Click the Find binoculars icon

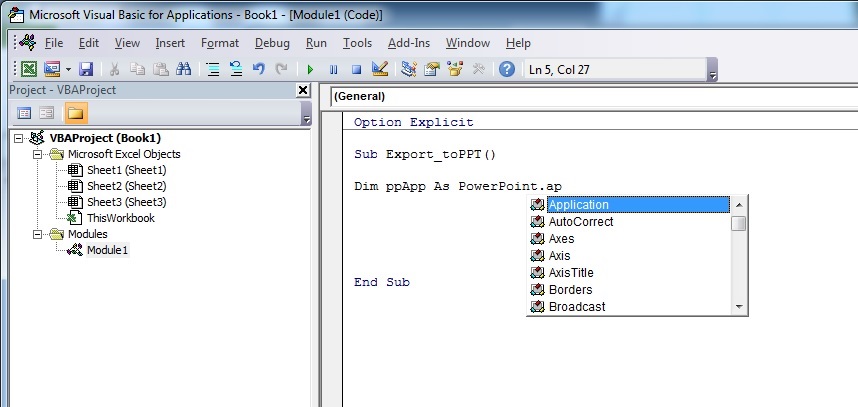183,69
